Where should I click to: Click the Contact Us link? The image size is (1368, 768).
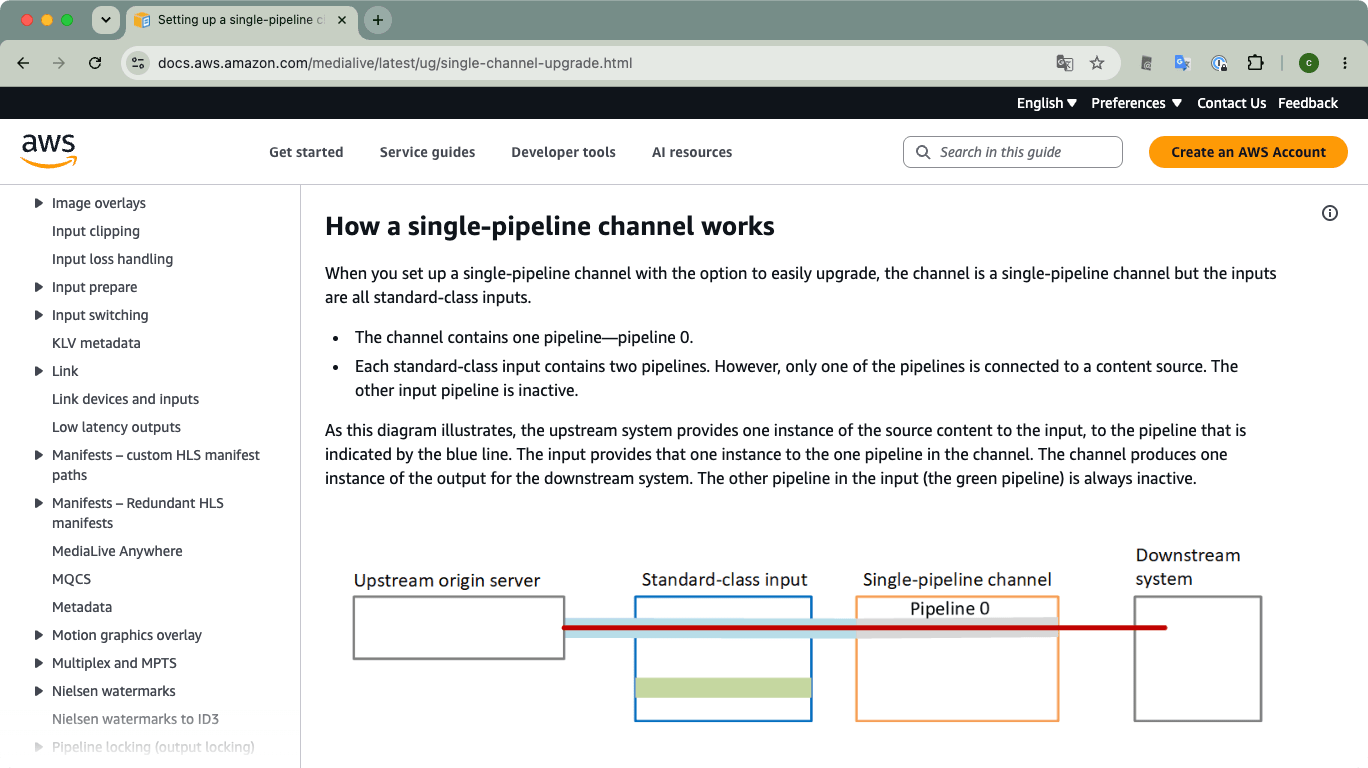click(x=1231, y=103)
